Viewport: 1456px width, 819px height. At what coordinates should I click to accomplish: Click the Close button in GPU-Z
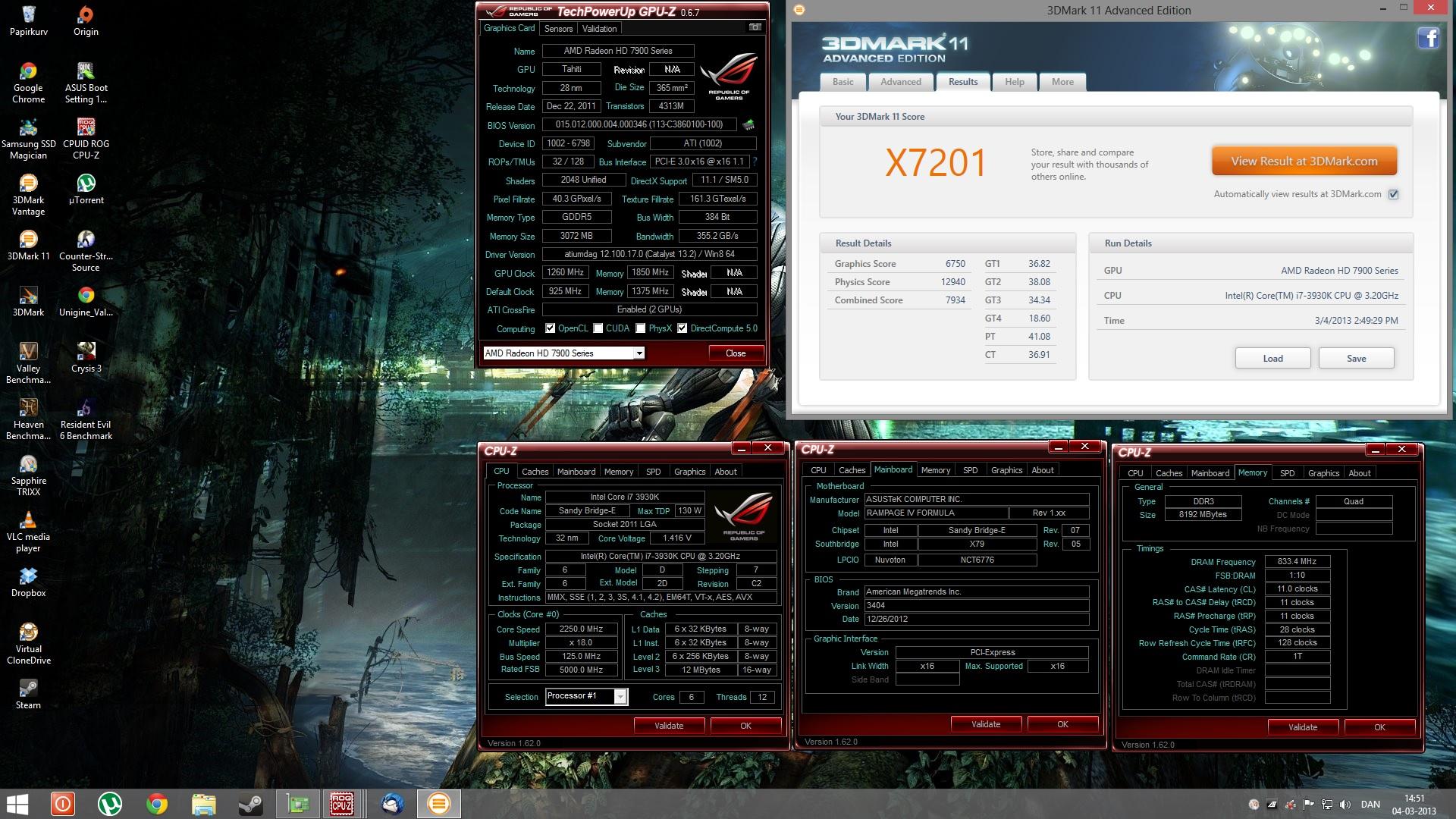[736, 353]
